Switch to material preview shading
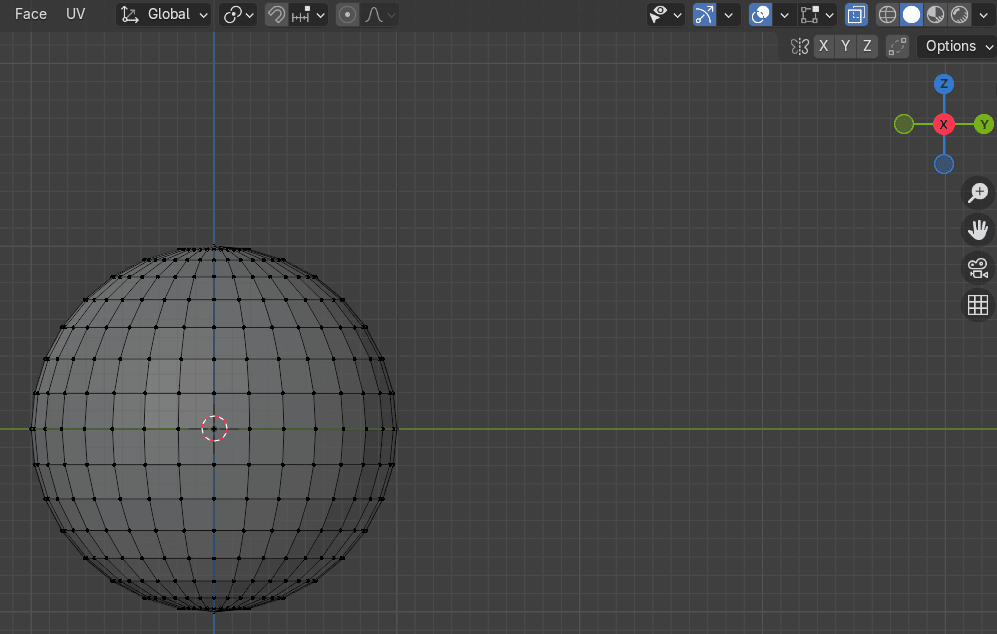Image resolution: width=997 pixels, height=634 pixels. click(935, 14)
